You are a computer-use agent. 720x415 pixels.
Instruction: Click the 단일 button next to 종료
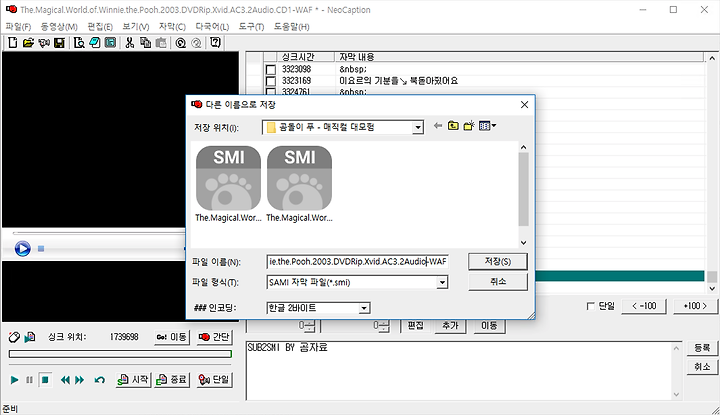point(214,380)
